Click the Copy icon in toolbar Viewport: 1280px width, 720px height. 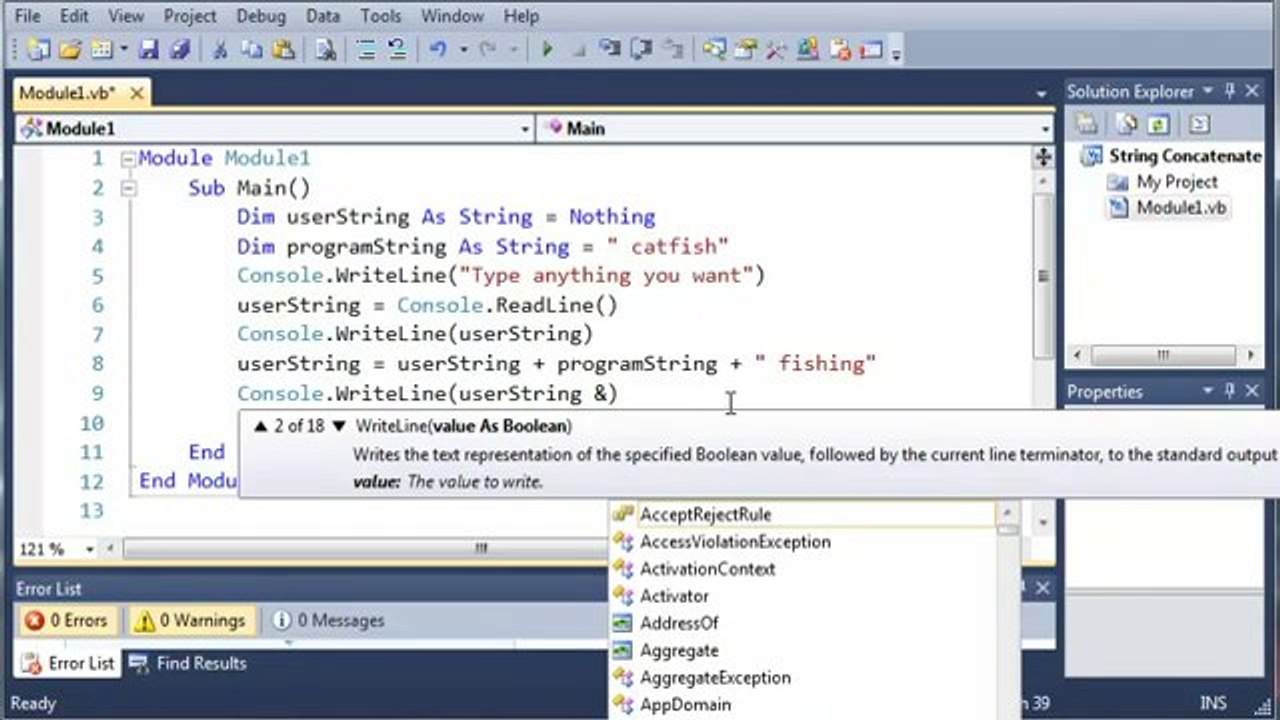251,49
